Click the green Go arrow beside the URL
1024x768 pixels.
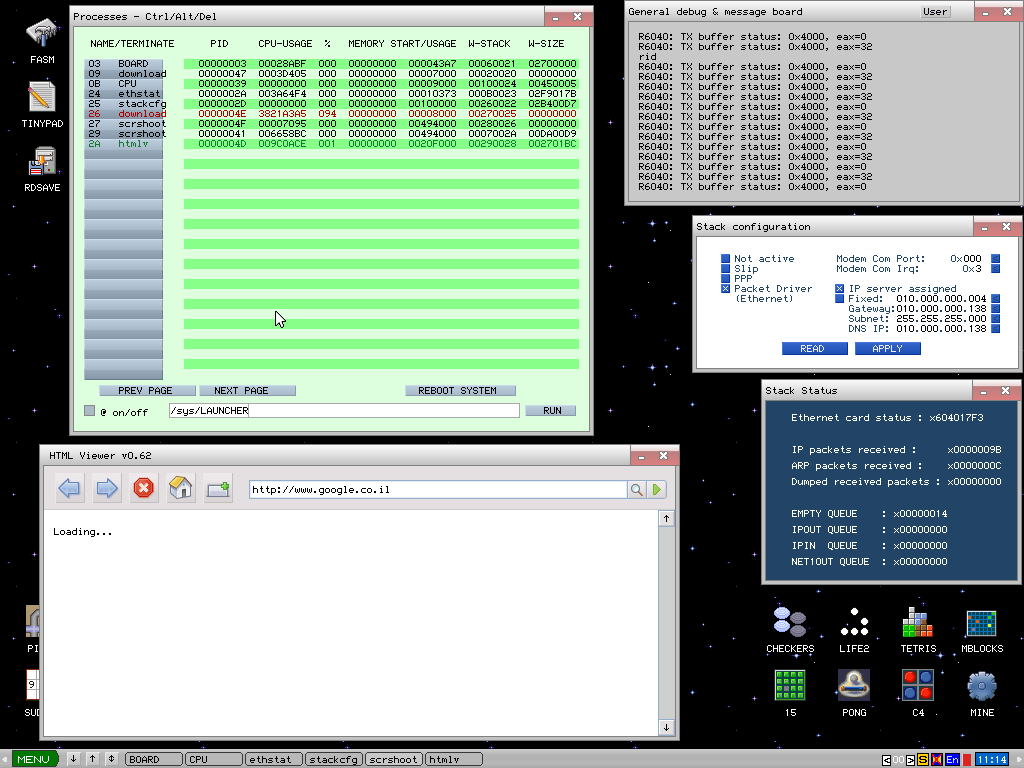coord(657,489)
